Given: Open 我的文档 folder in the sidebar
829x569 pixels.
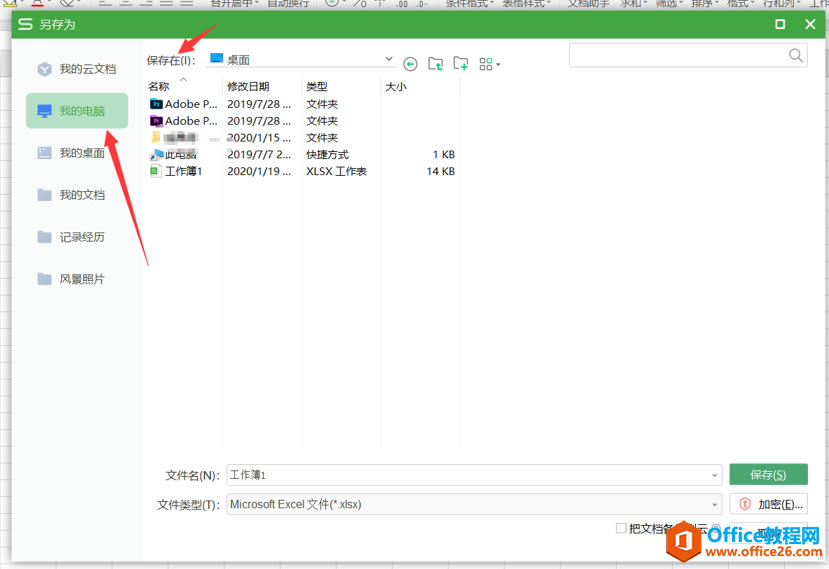Looking at the screenshot, I should pos(77,195).
